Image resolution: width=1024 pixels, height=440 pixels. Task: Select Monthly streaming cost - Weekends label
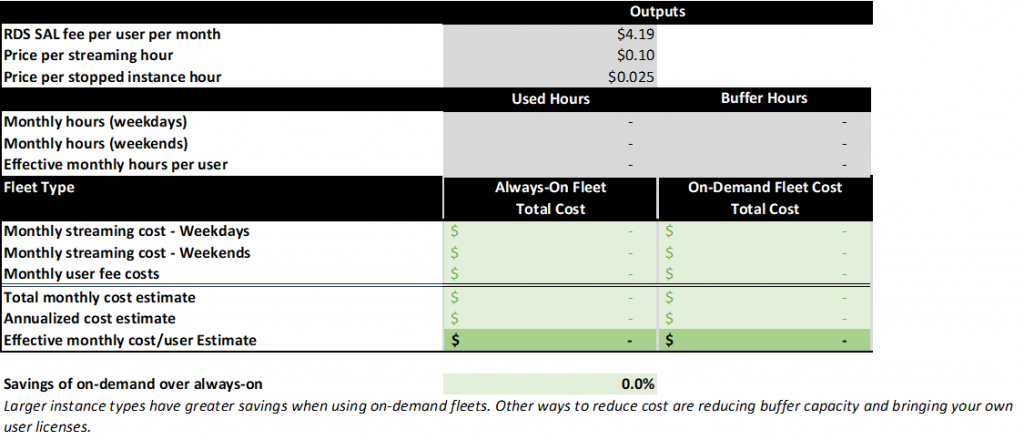(x=127, y=253)
